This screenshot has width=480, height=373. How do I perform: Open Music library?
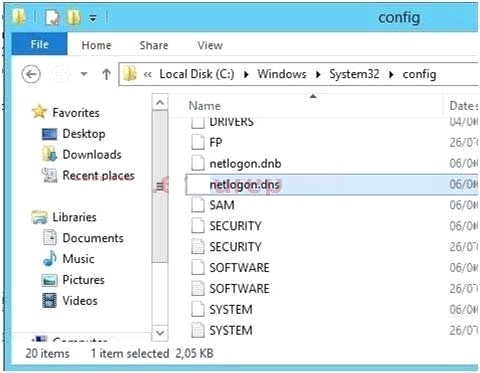point(78,259)
